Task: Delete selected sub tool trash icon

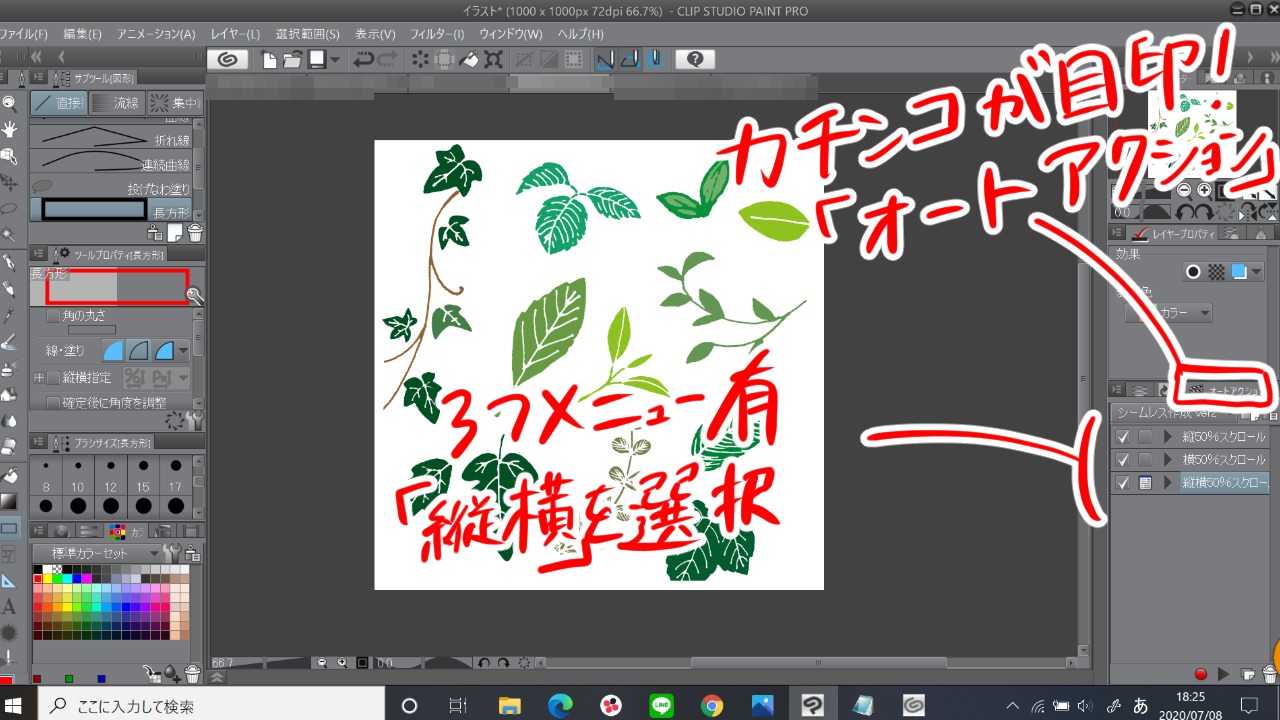Action: (x=194, y=233)
